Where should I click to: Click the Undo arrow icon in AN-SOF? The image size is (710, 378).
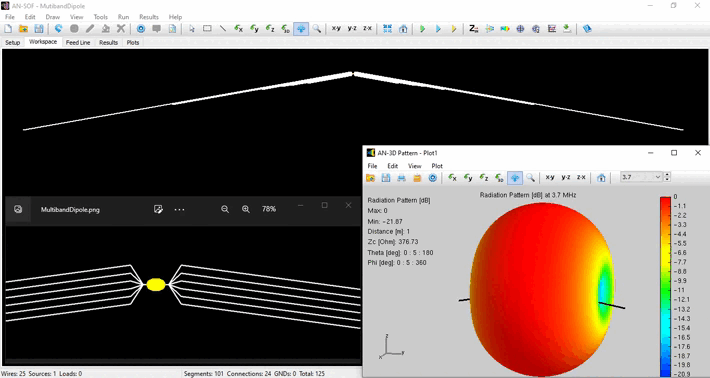click(58, 29)
